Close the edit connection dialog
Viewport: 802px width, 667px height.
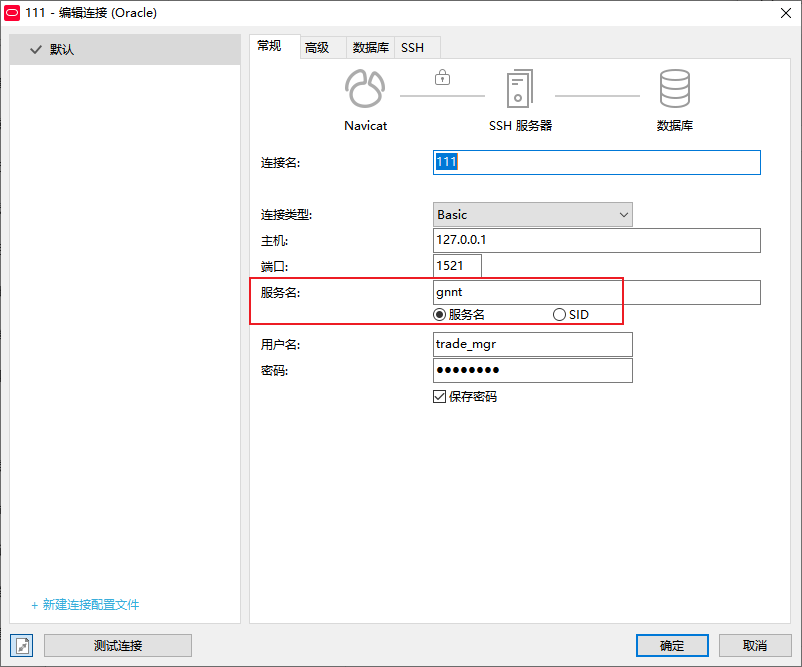click(786, 13)
